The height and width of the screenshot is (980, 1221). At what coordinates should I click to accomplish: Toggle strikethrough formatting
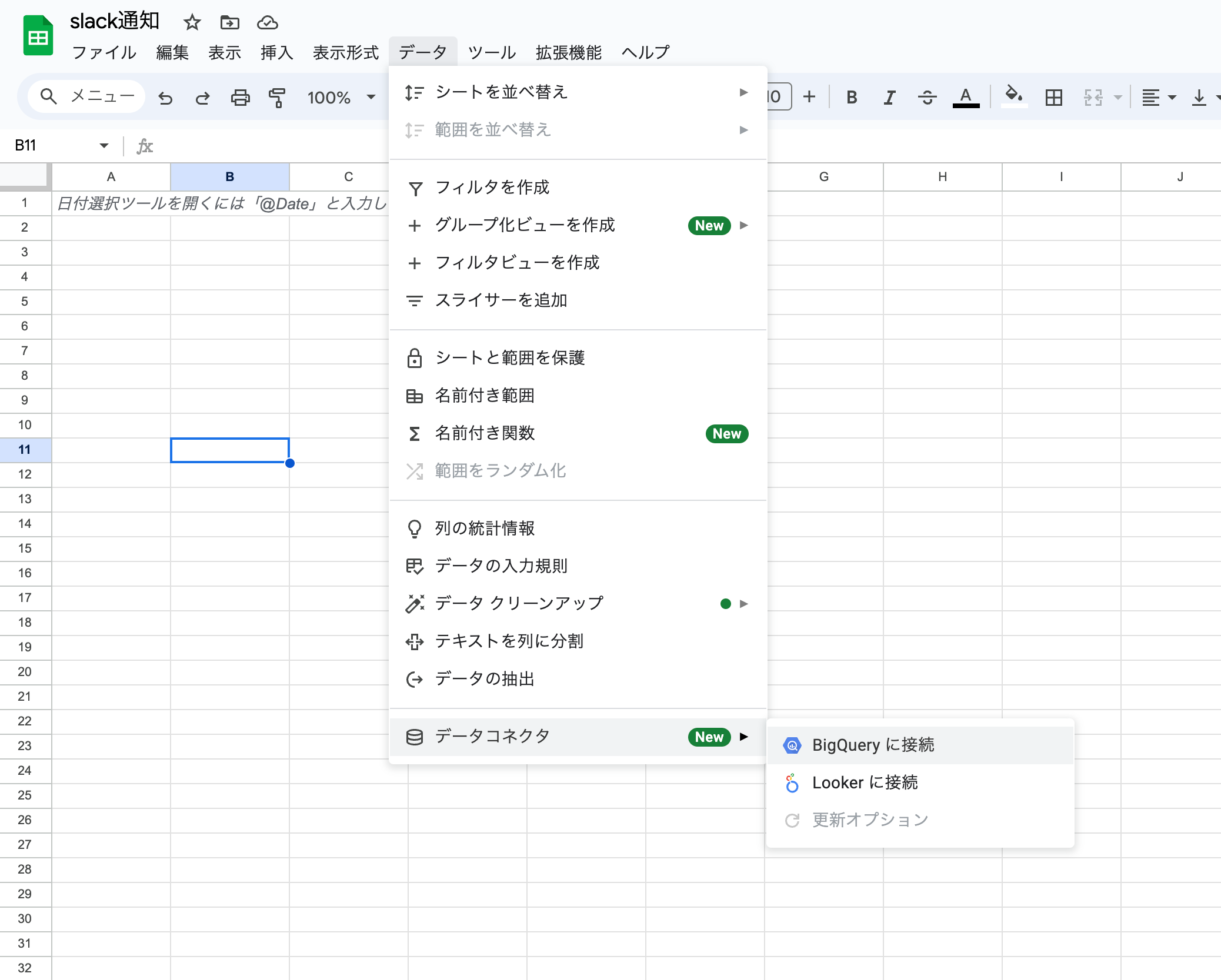pyautogui.click(x=927, y=97)
